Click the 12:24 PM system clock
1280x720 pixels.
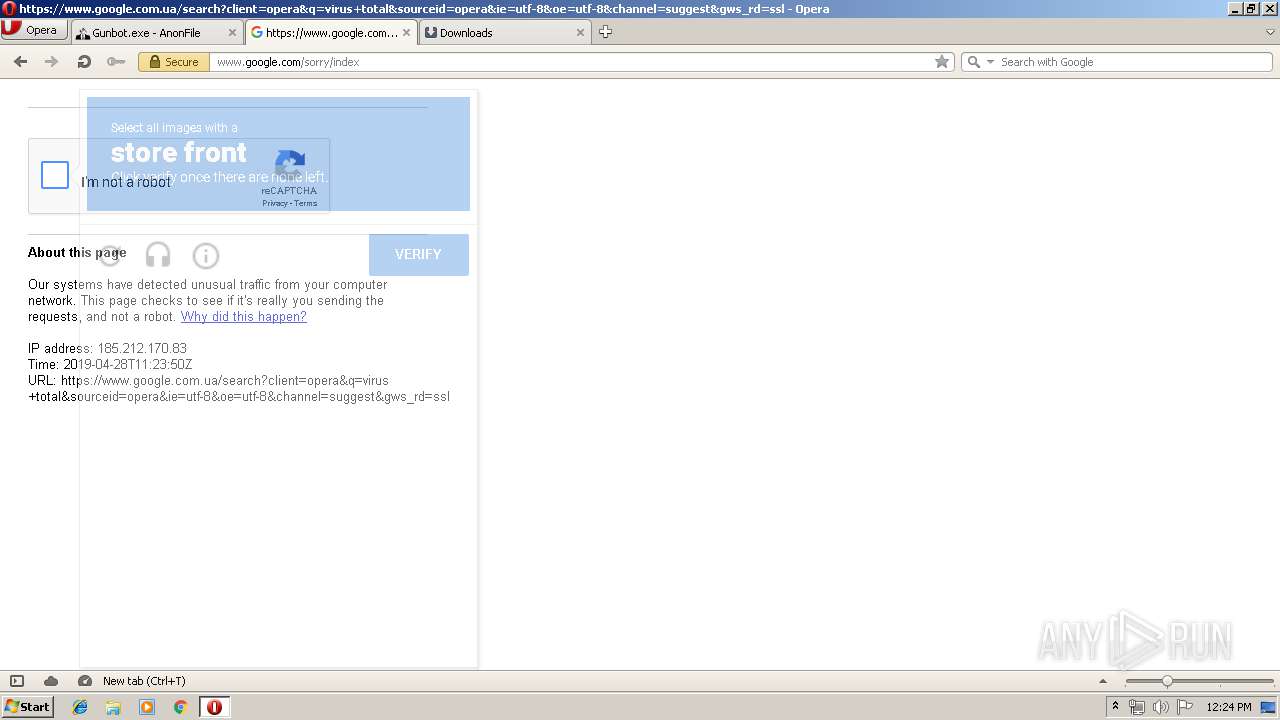point(1229,707)
